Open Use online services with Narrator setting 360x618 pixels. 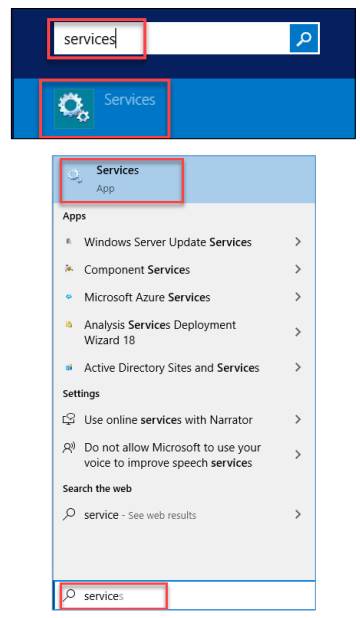coord(184,420)
